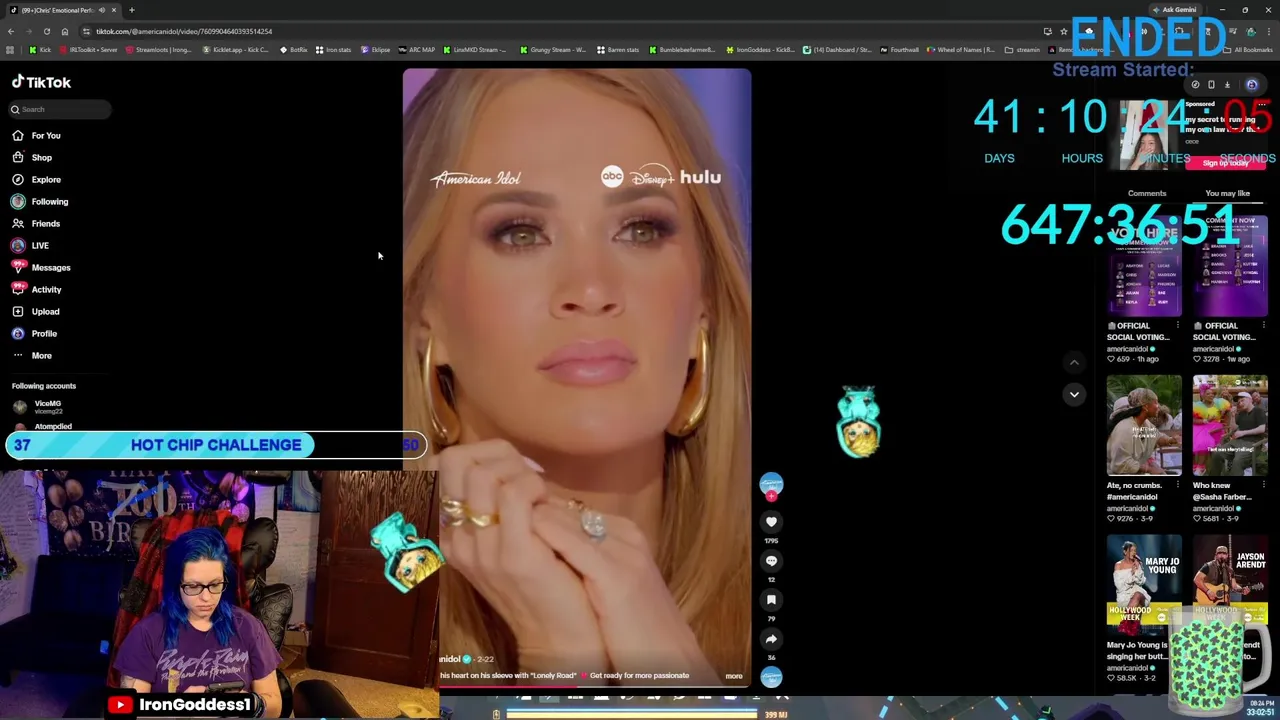The width and height of the screenshot is (1280, 720).
Task: Open the ARC MAP bookmark
Action: (x=417, y=49)
